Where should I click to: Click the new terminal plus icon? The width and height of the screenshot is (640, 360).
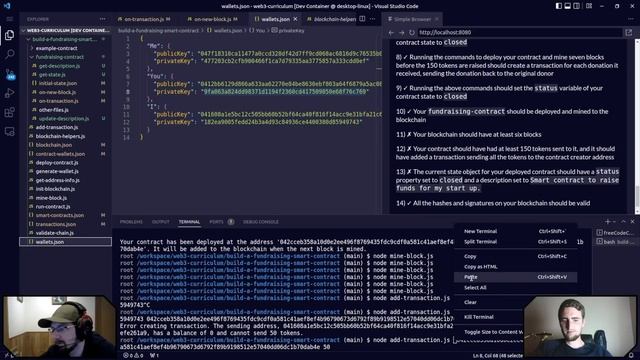(x=607, y=221)
